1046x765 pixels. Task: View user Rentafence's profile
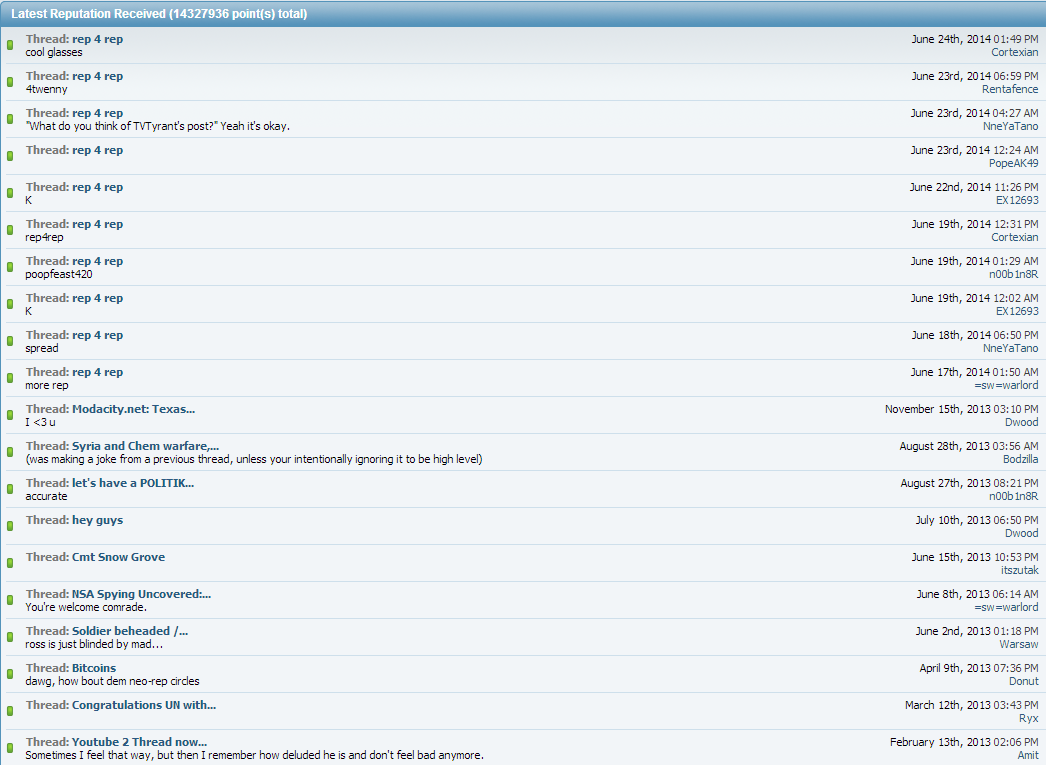tap(1009, 89)
